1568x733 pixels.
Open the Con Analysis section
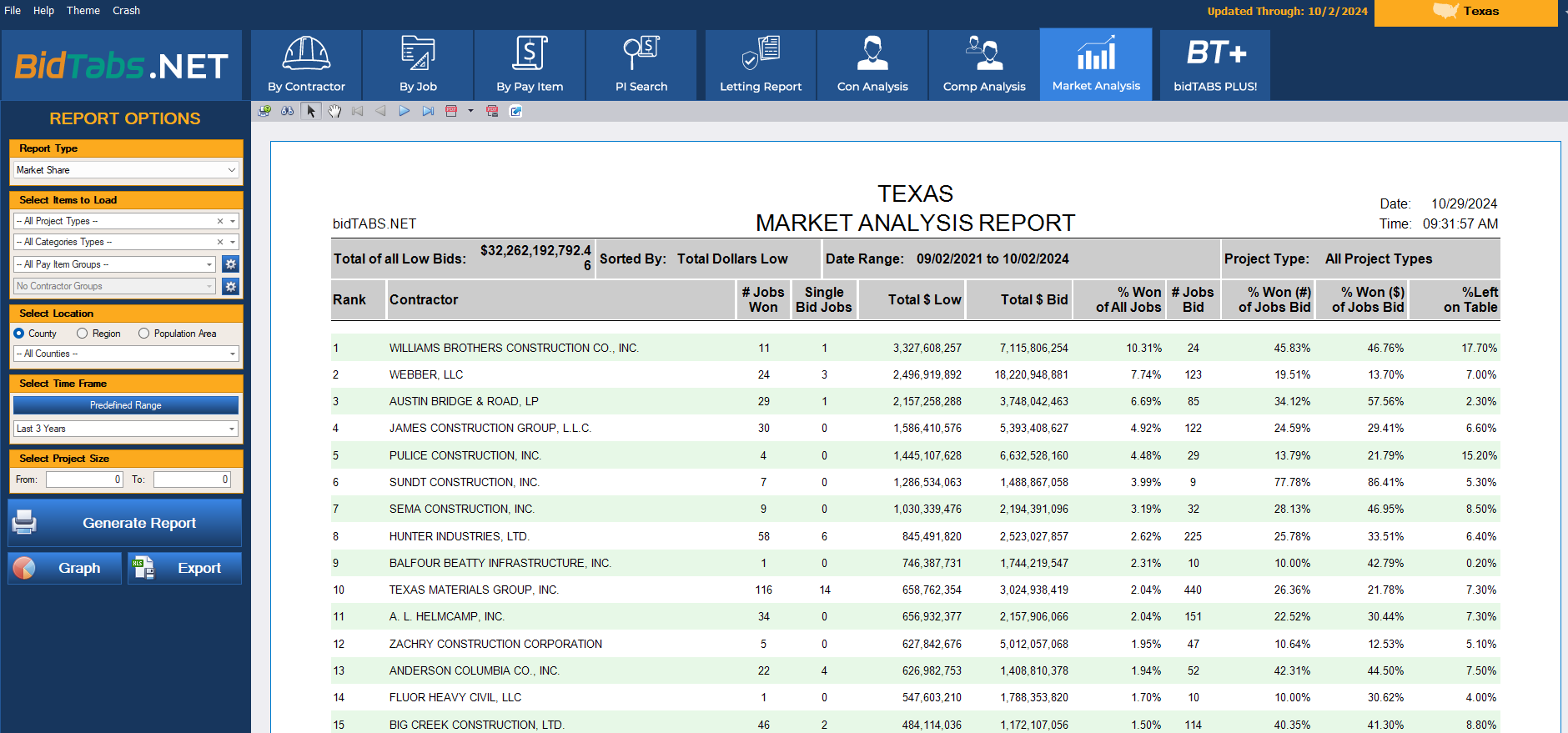(x=872, y=65)
